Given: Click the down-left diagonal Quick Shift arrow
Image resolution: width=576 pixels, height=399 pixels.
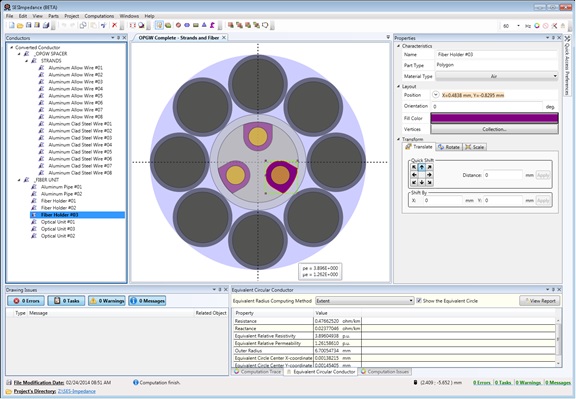Looking at the screenshot, I should (x=414, y=182).
